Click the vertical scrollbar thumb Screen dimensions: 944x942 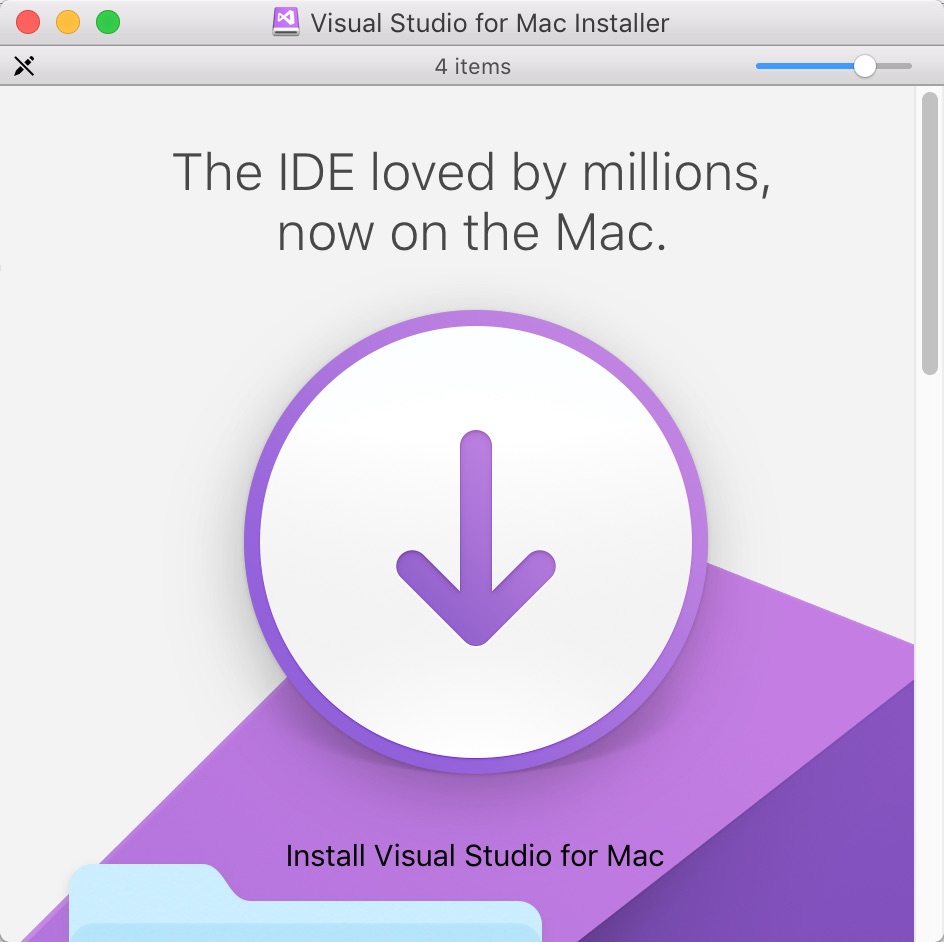click(x=930, y=230)
